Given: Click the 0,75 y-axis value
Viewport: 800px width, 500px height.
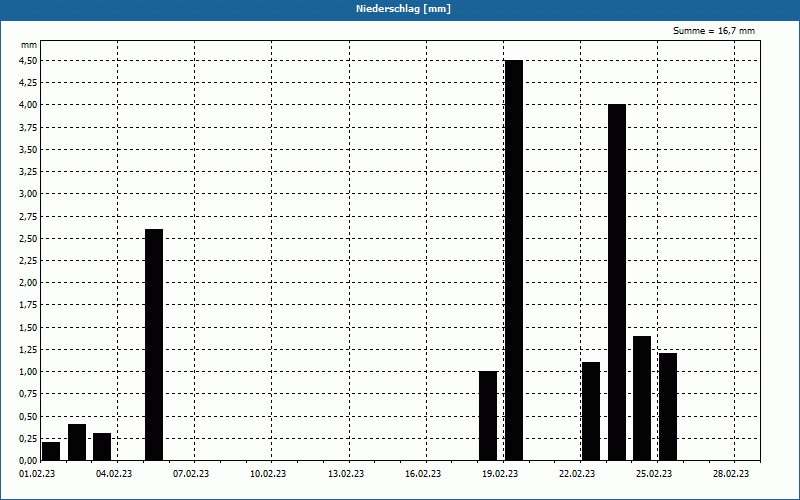Looking at the screenshot, I should (x=28, y=394).
